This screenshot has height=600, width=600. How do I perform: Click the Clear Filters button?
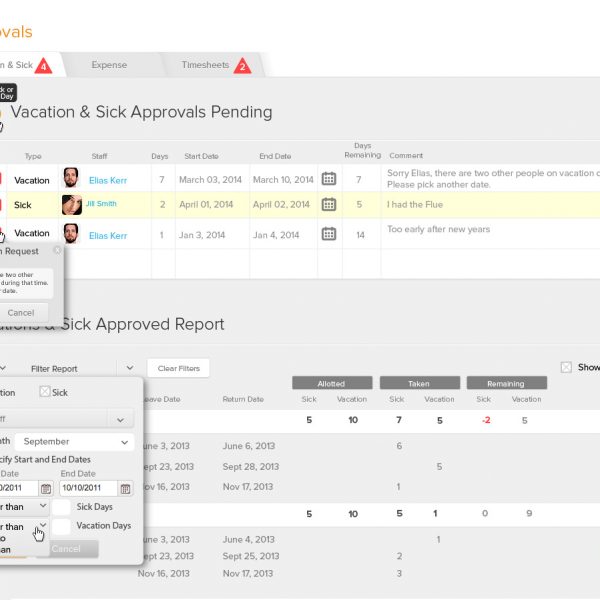(x=178, y=368)
